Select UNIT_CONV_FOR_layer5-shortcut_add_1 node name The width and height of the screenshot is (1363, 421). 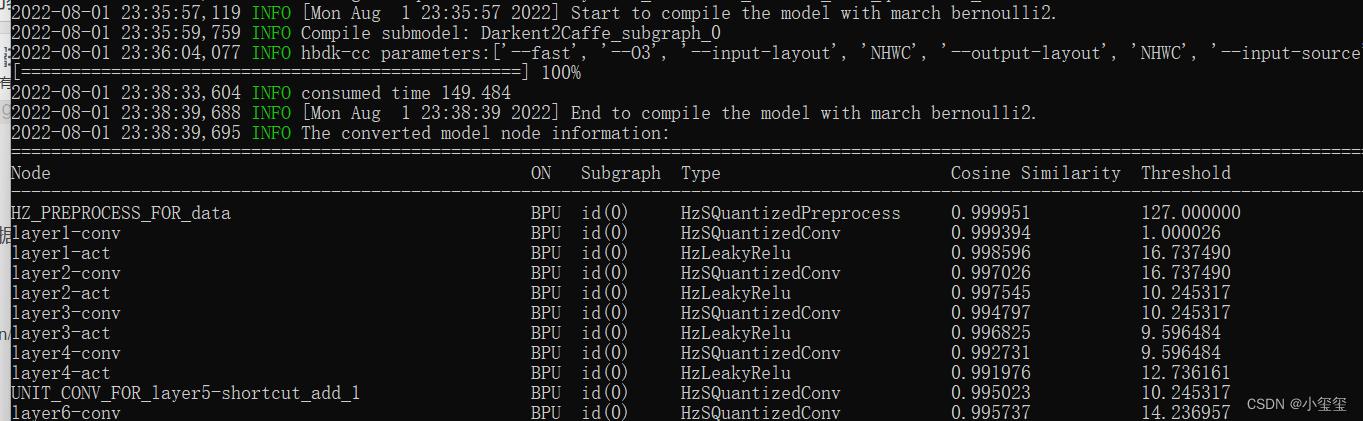click(x=185, y=393)
